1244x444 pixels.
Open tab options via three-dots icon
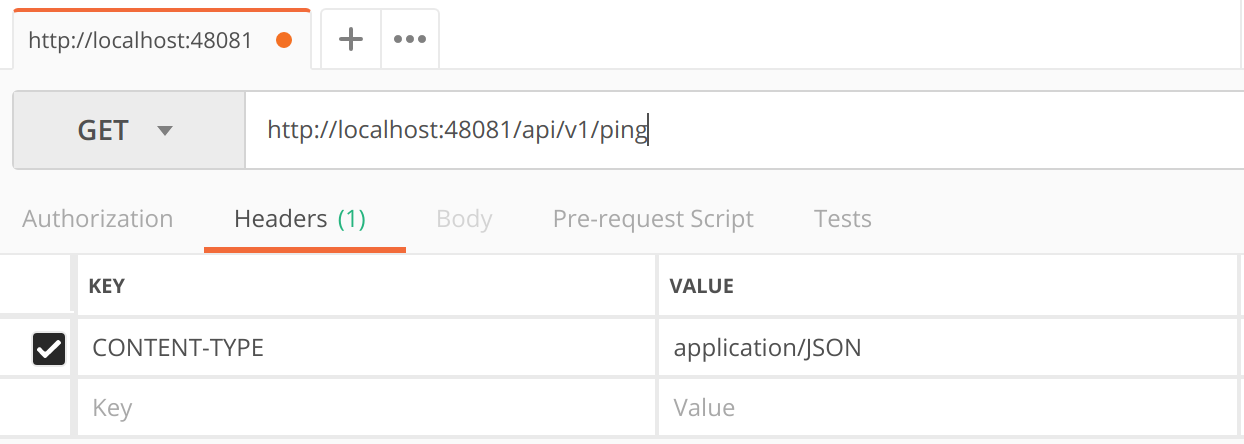coord(410,40)
